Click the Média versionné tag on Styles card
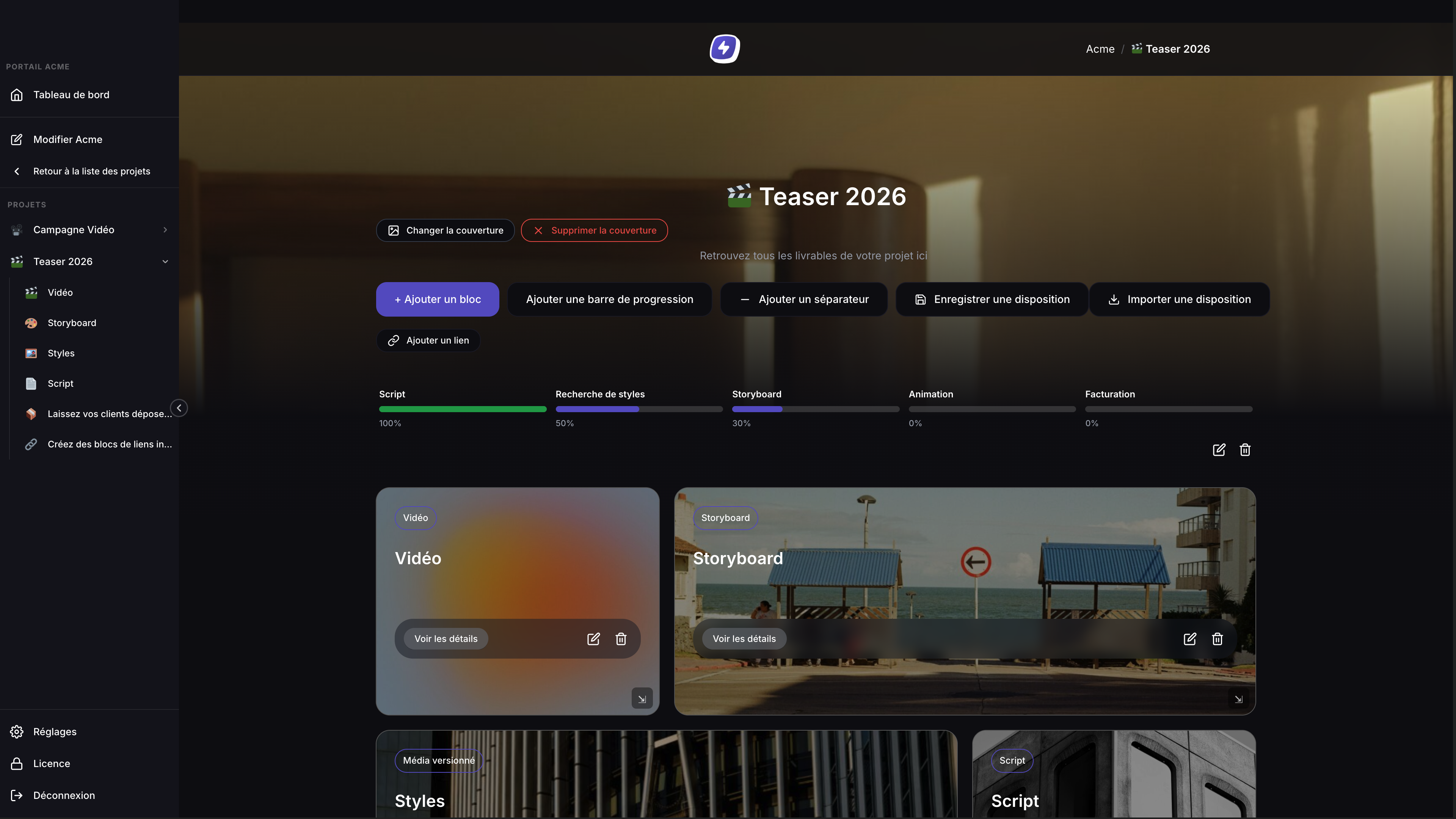The width and height of the screenshot is (1456, 819). point(439,761)
